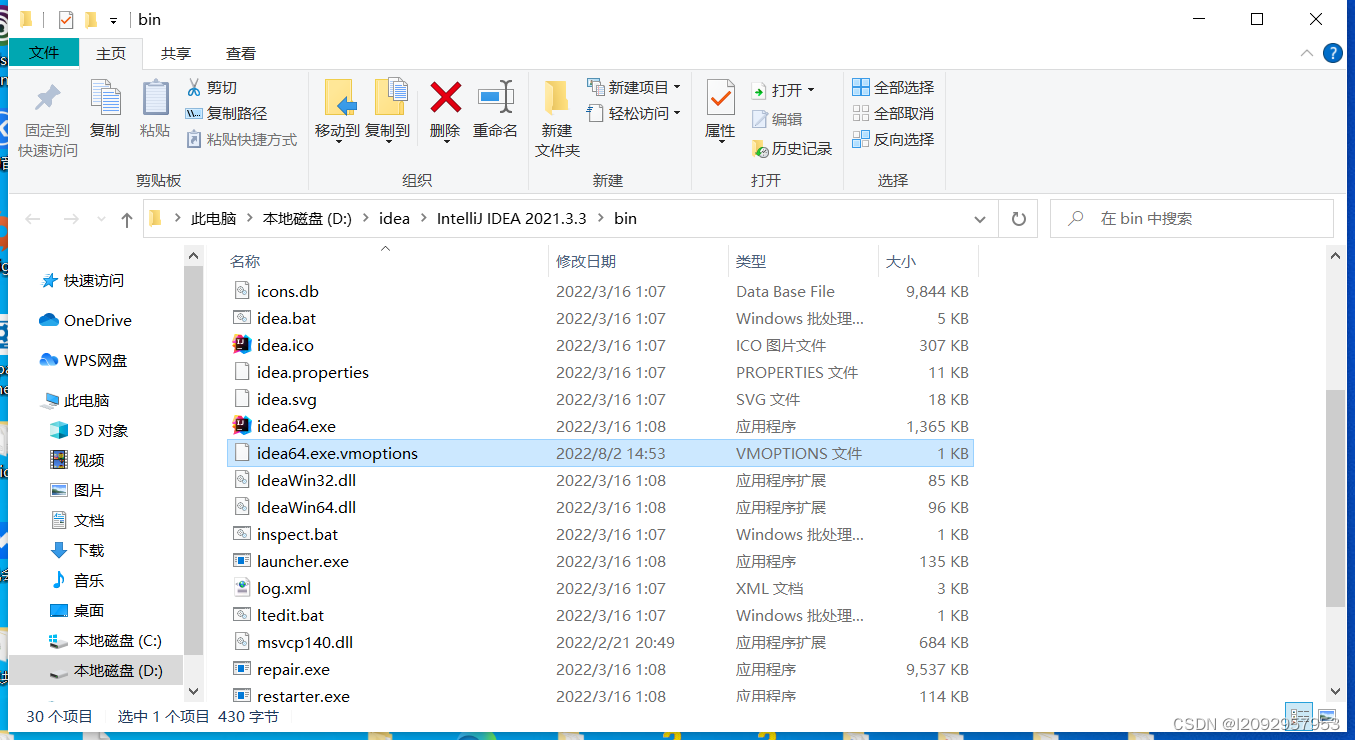Click the red Delete (删除) icon

[445, 98]
